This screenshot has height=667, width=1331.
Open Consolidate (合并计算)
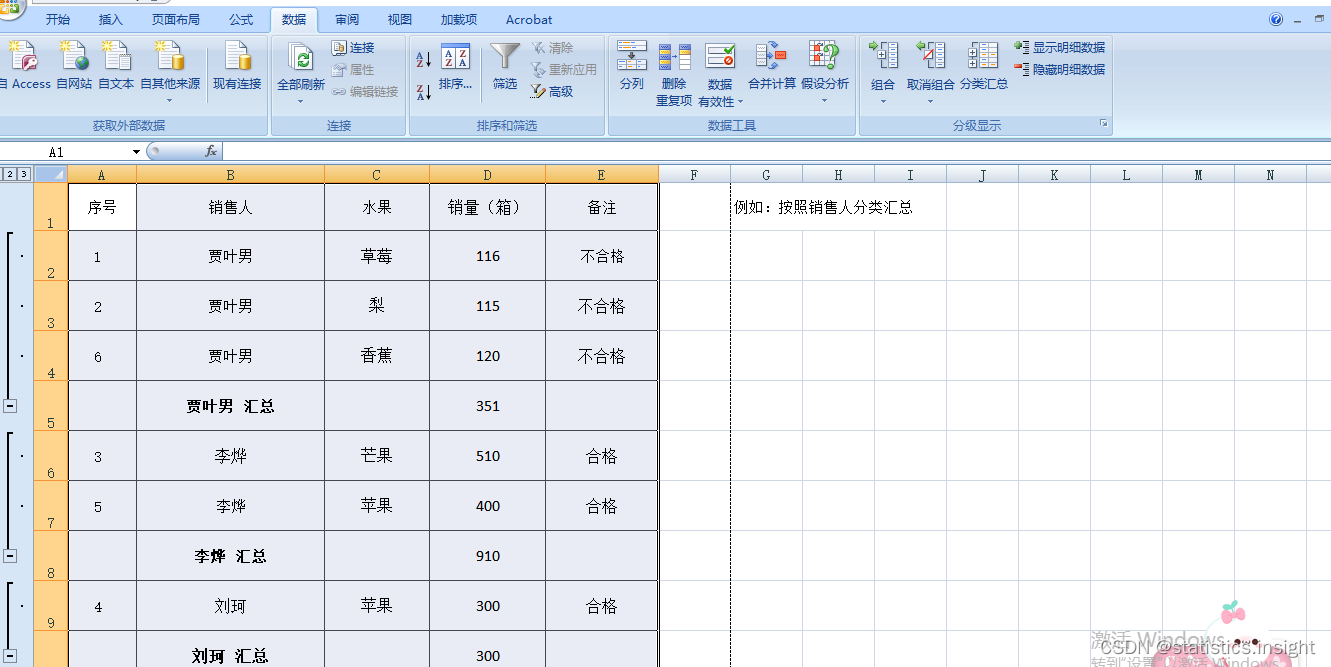click(772, 66)
